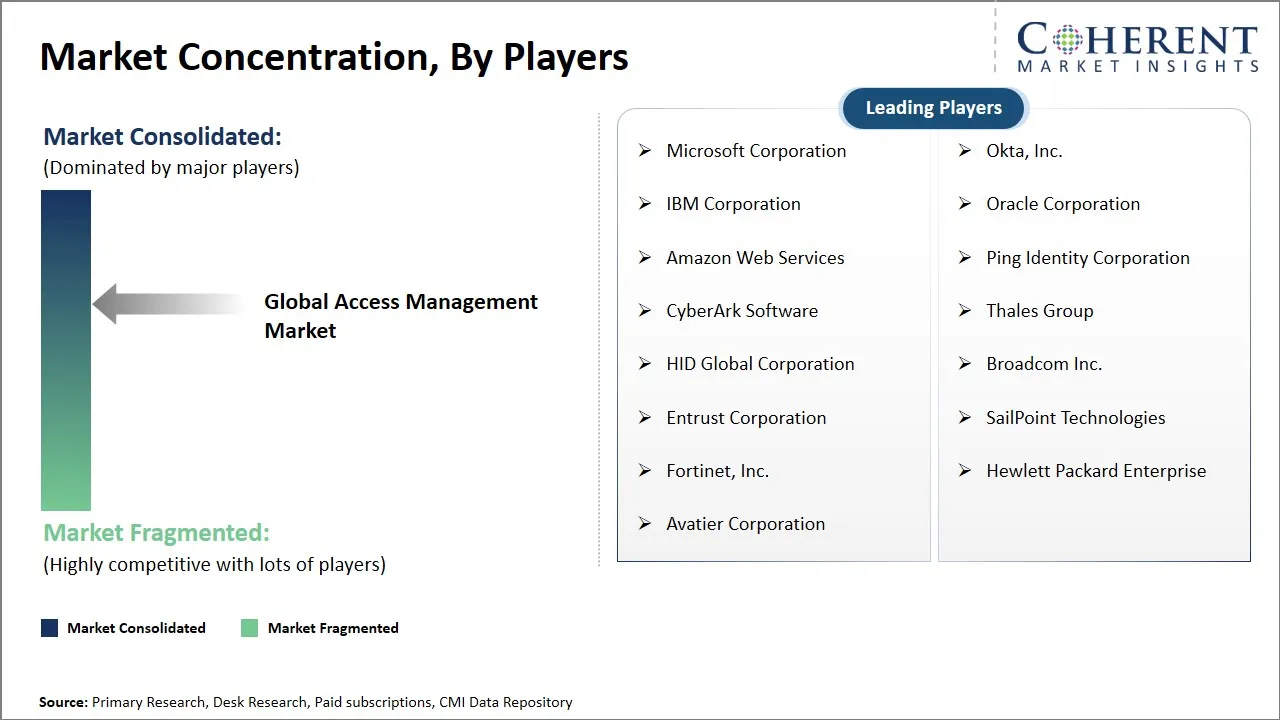Select the Market Fragmented legend label
This screenshot has height=720, width=1280.
coord(333,628)
